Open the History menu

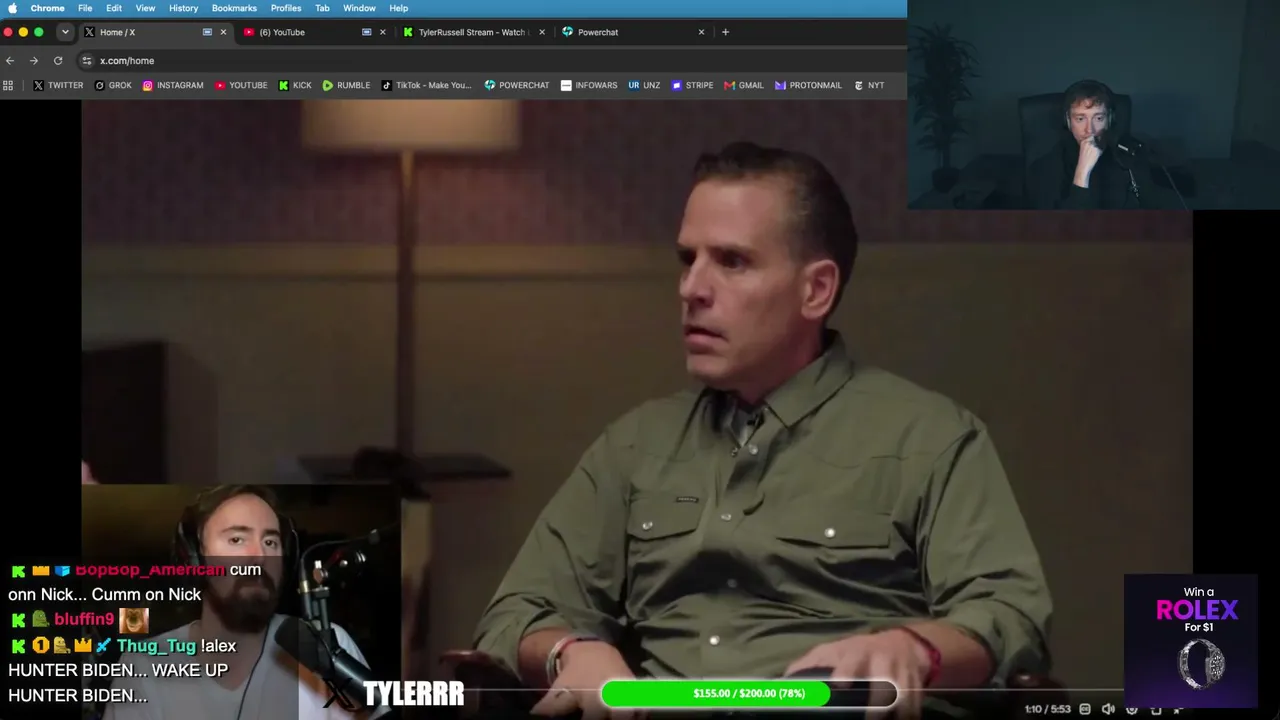pyautogui.click(x=183, y=8)
